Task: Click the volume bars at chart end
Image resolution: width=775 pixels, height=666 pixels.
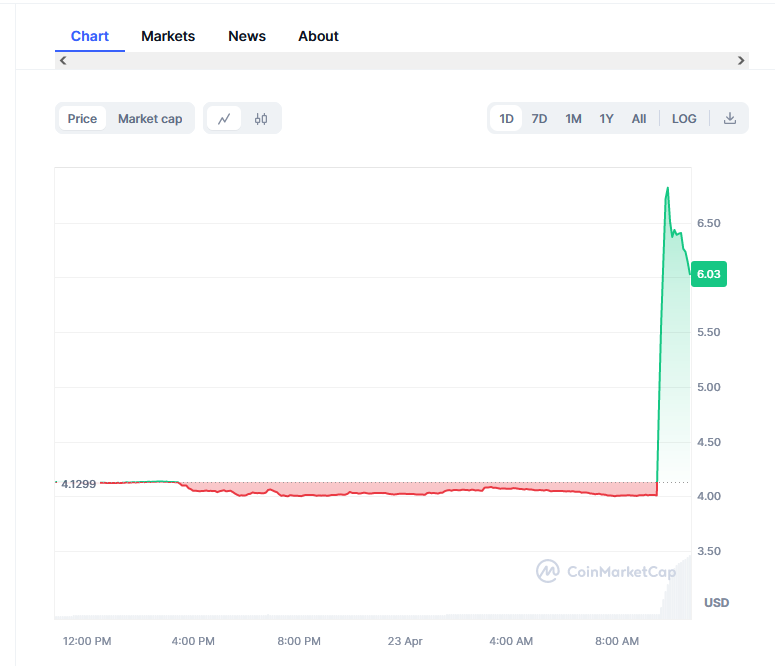Action: click(x=676, y=588)
